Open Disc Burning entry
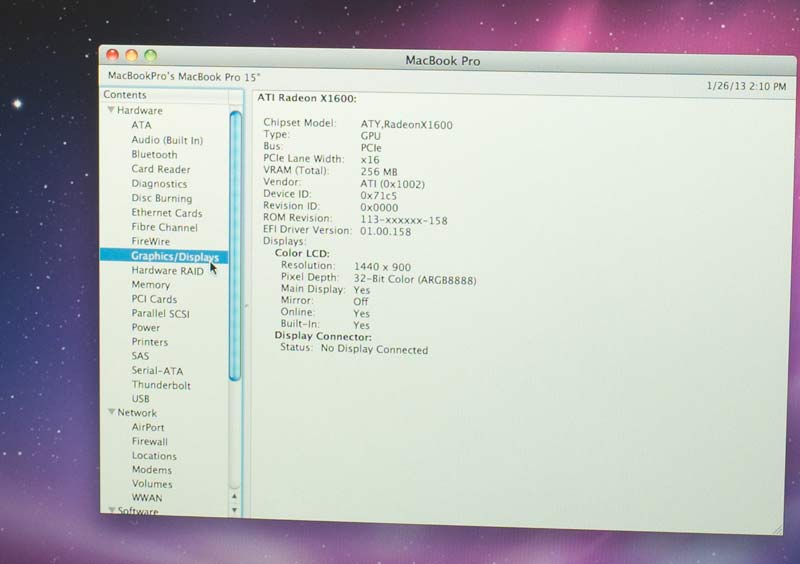The width and height of the screenshot is (800, 564). click(162, 198)
